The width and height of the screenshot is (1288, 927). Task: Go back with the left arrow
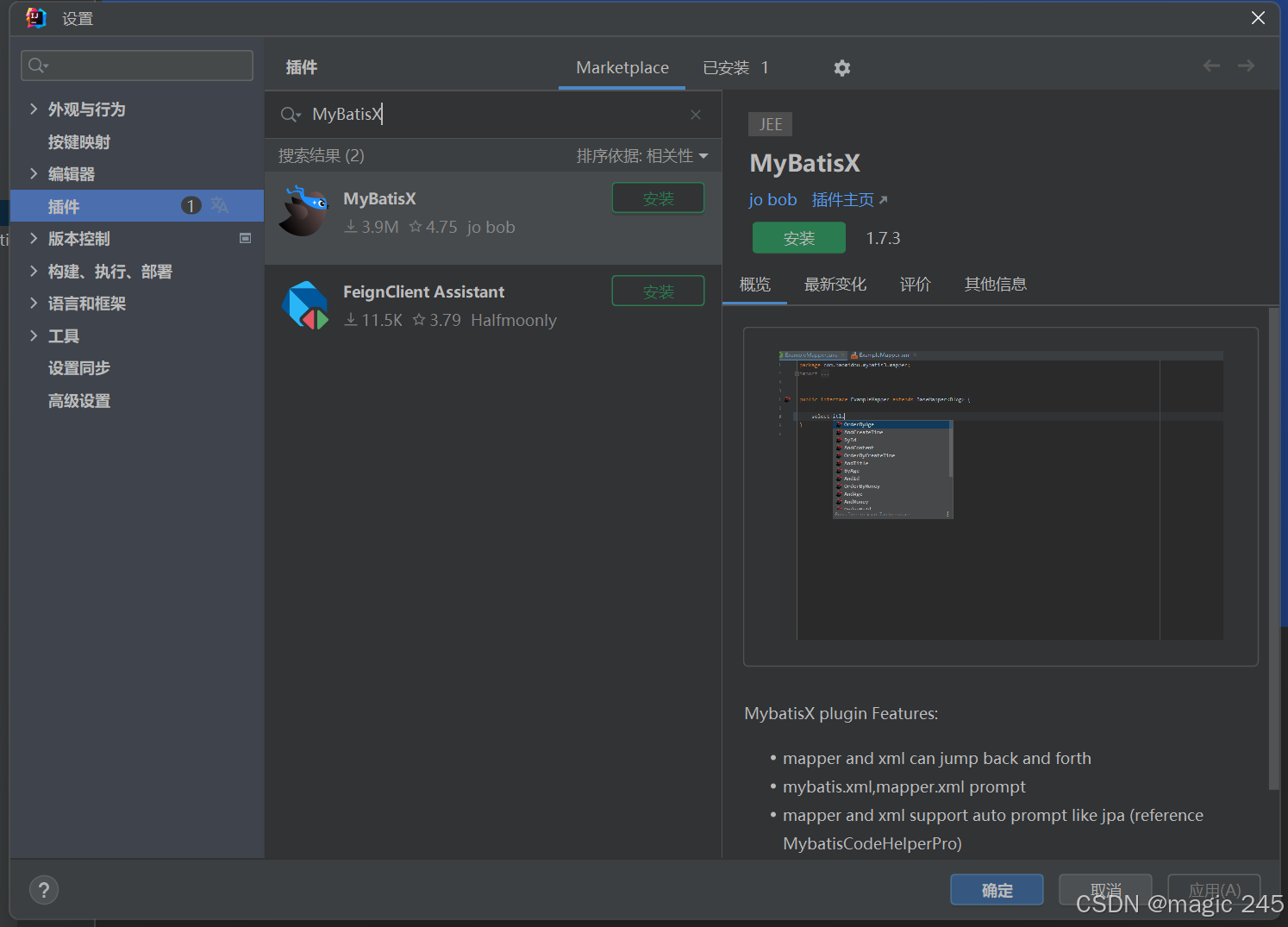click(1211, 66)
